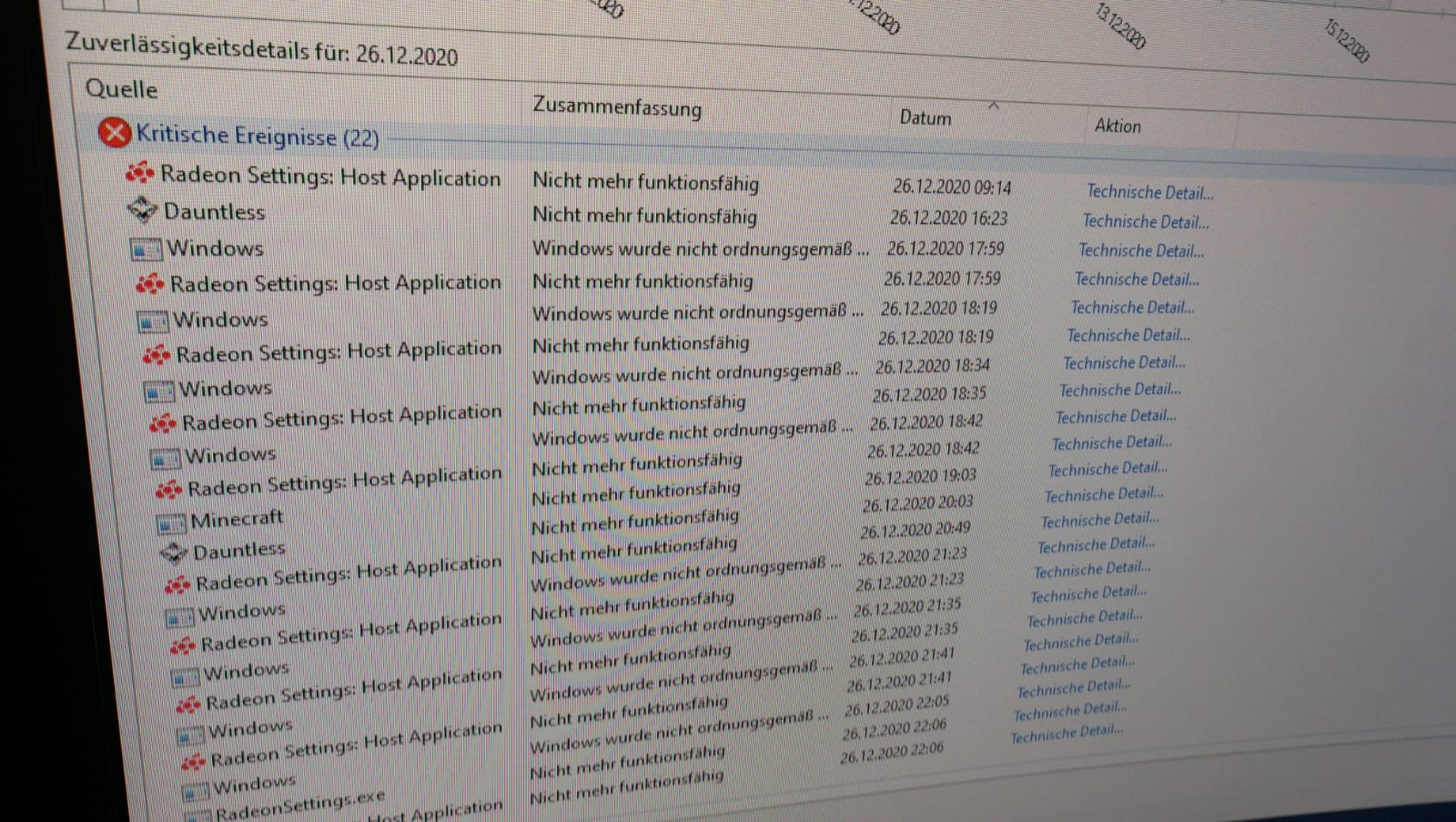Click the 13.12.2020 date label in the chart

point(1120,26)
